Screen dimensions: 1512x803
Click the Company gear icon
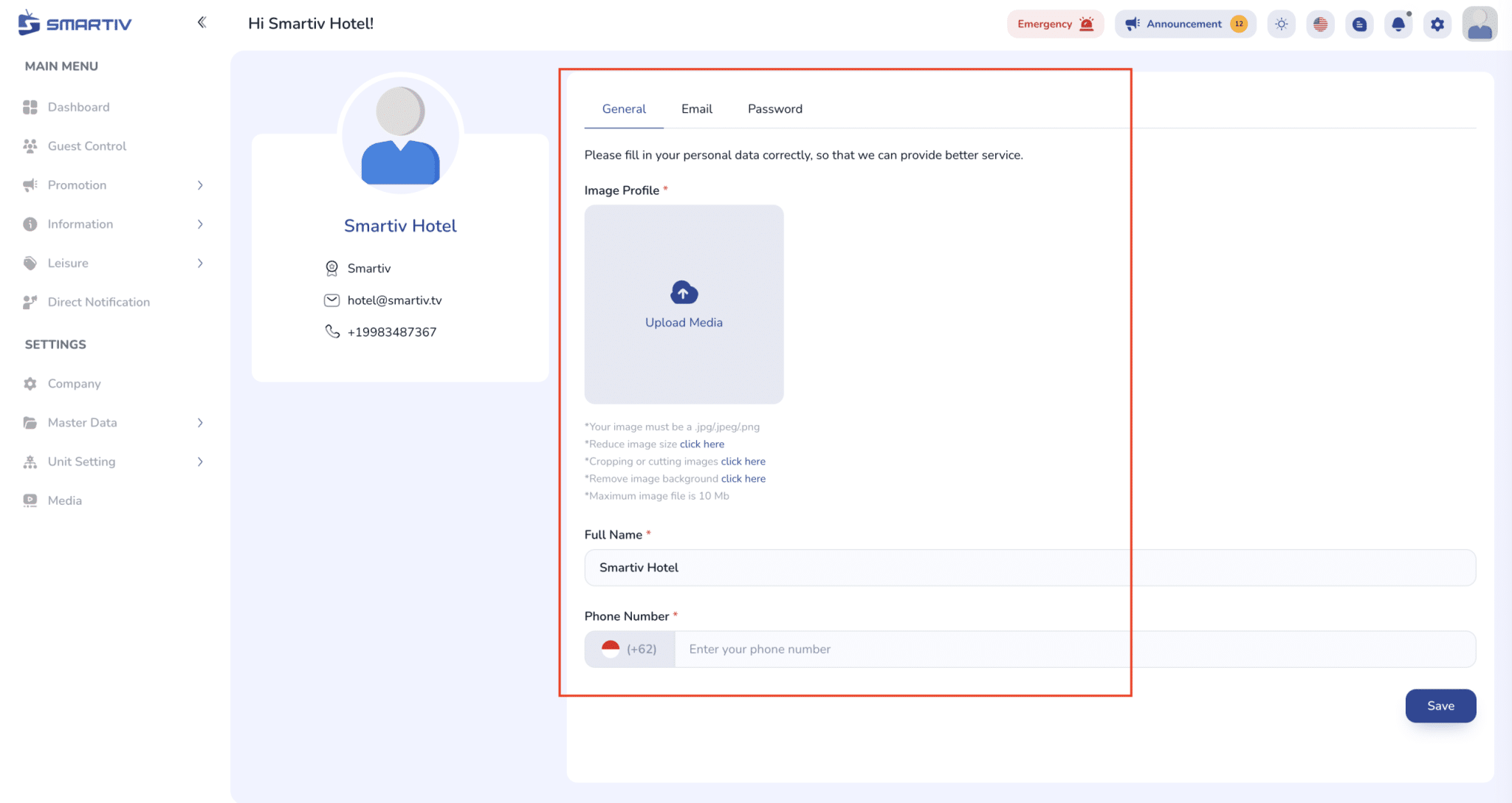(30, 384)
